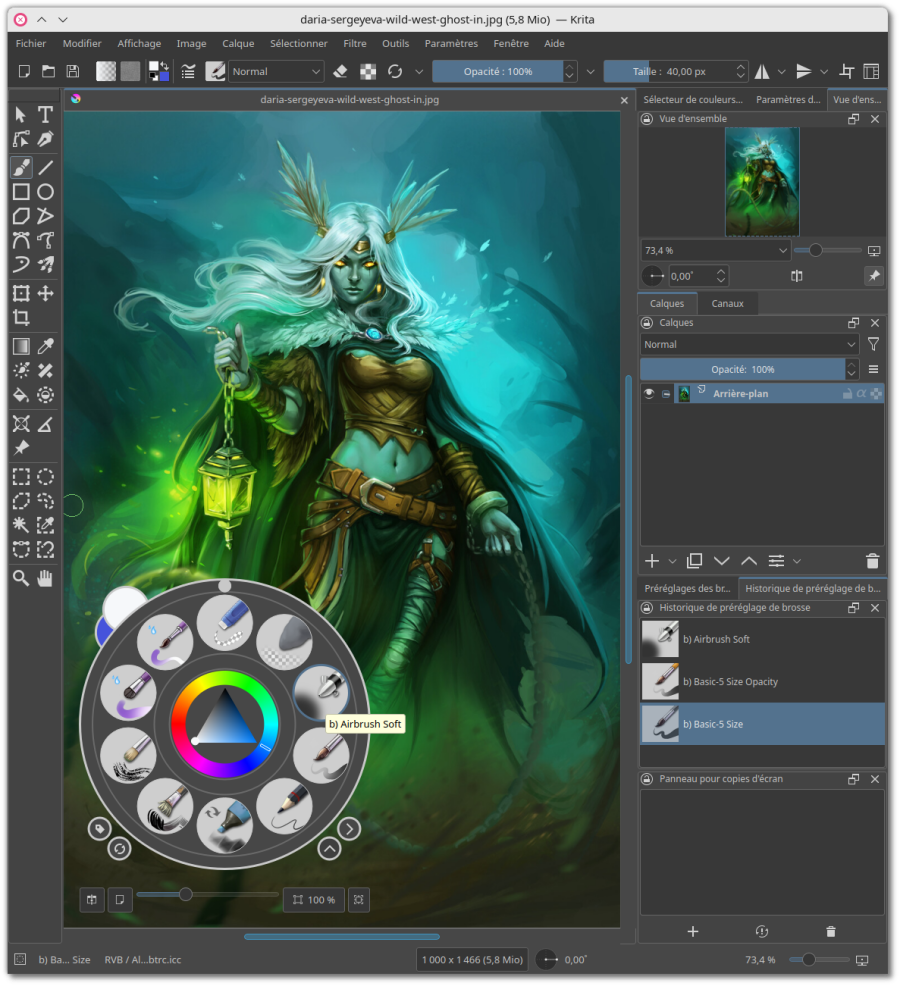This screenshot has height=986, width=900.
Task: Expand the opacity slider options arrow
Action: click(591, 72)
